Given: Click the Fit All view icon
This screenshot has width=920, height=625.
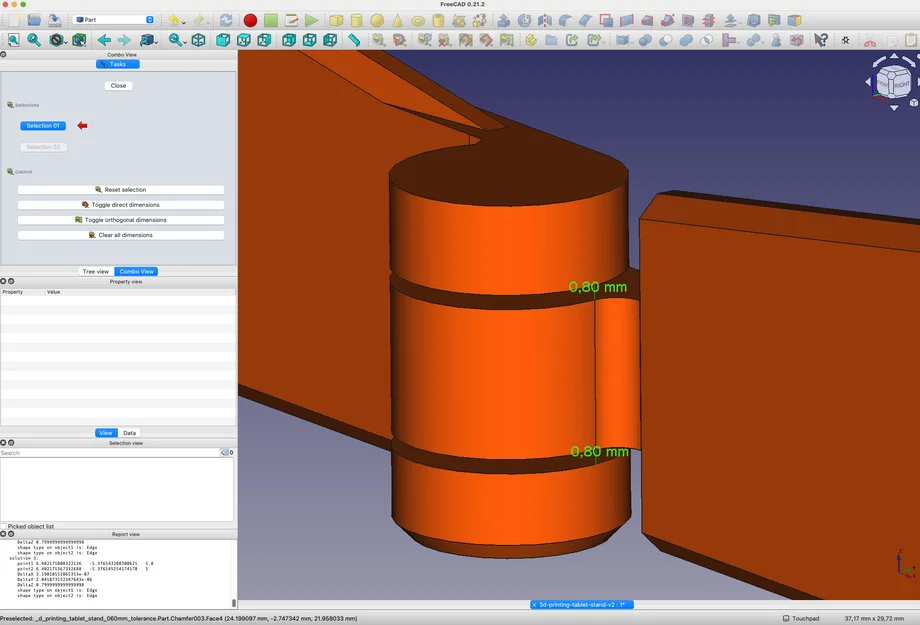Looking at the screenshot, I should pyautogui.click(x=13, y=40).
